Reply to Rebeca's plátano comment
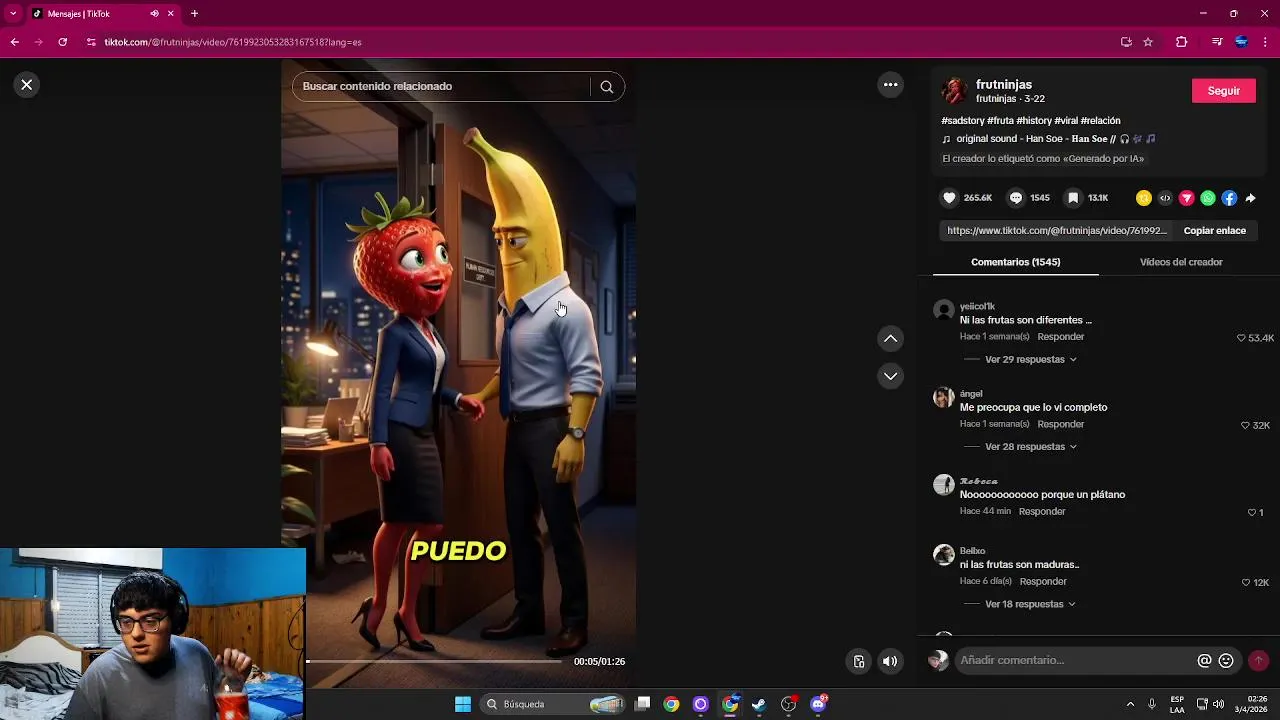 (1042, 511)
